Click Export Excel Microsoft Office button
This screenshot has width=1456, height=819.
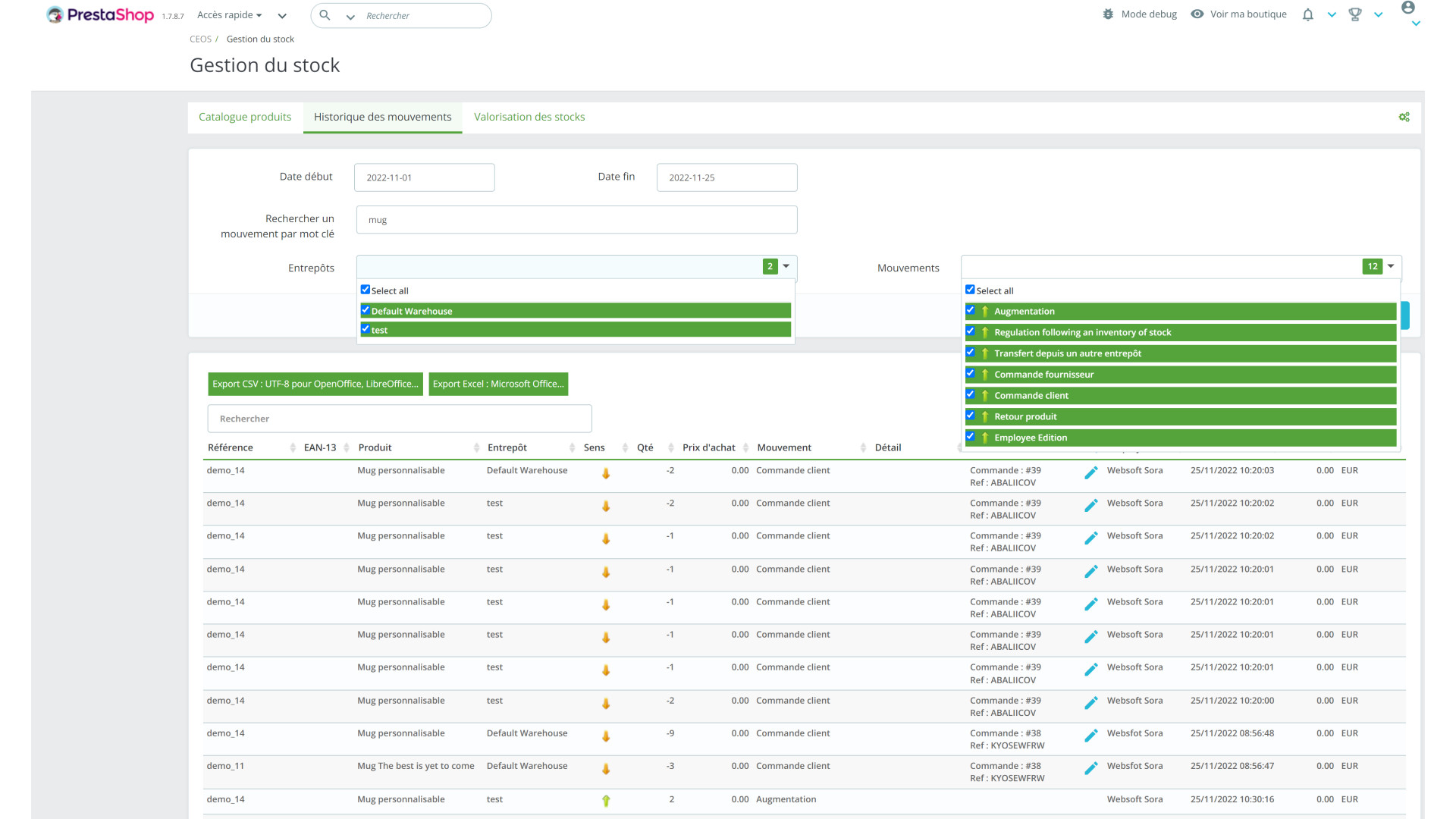[498, 384]
